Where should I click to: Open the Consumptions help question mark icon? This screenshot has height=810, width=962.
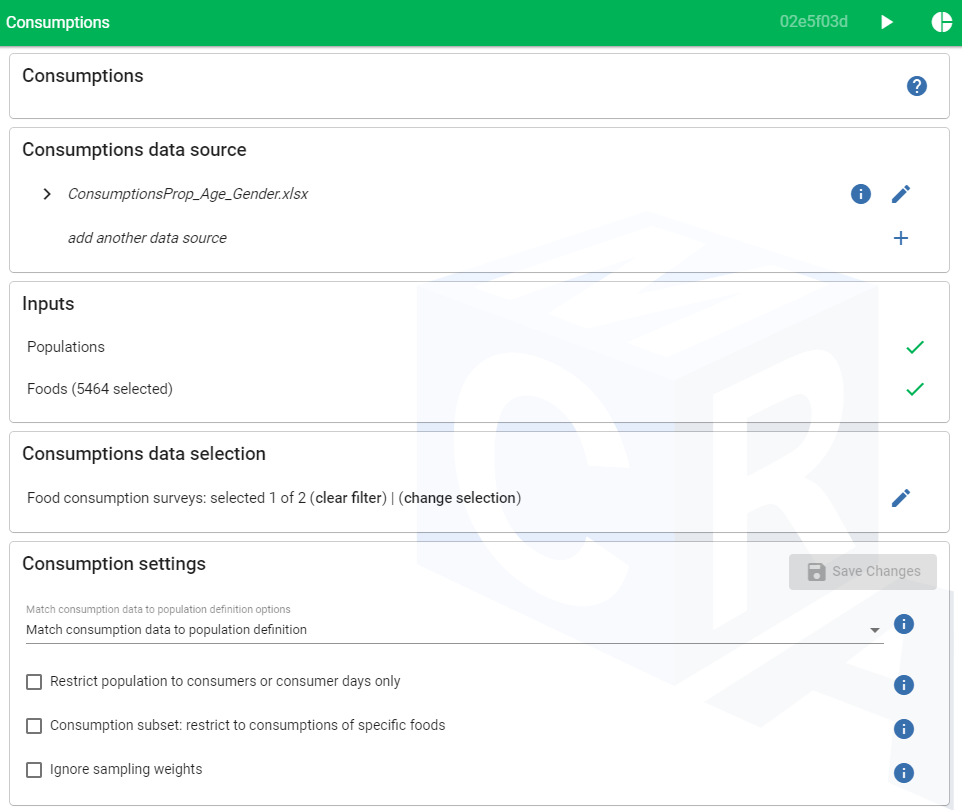916,86
